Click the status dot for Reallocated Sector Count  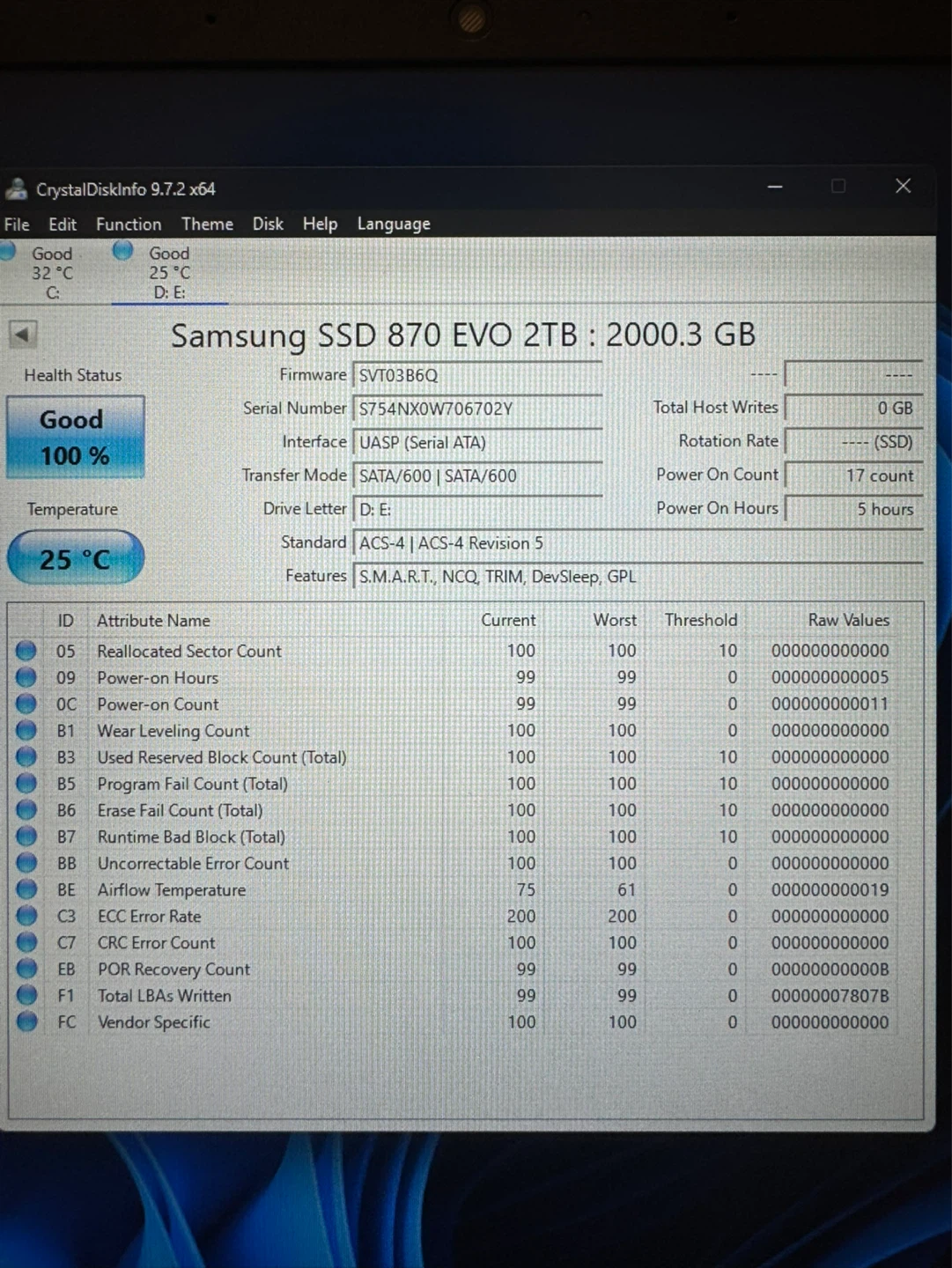(26, 651)
